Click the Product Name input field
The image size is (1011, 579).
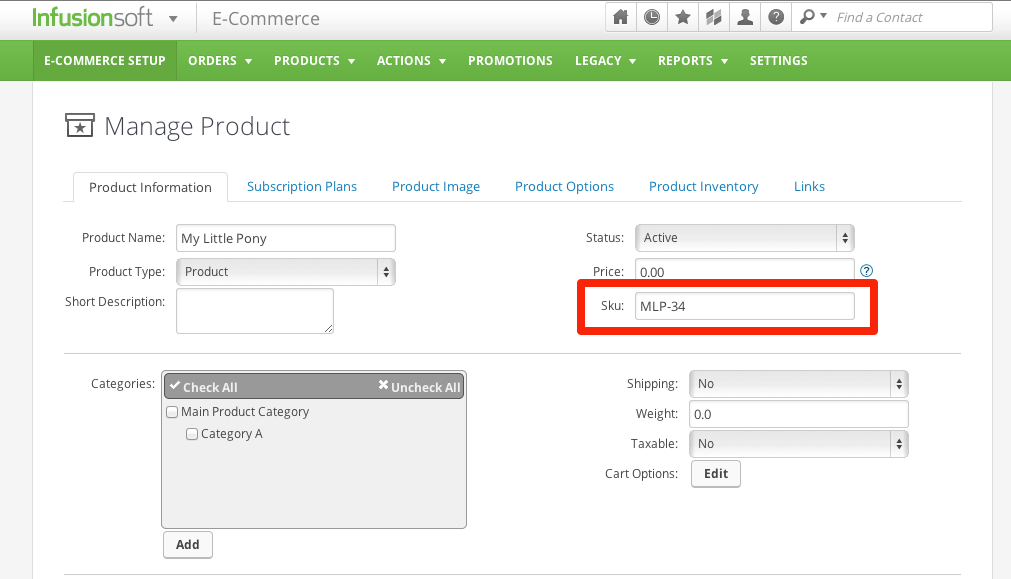pyautogui.click(x=286, y=238)
